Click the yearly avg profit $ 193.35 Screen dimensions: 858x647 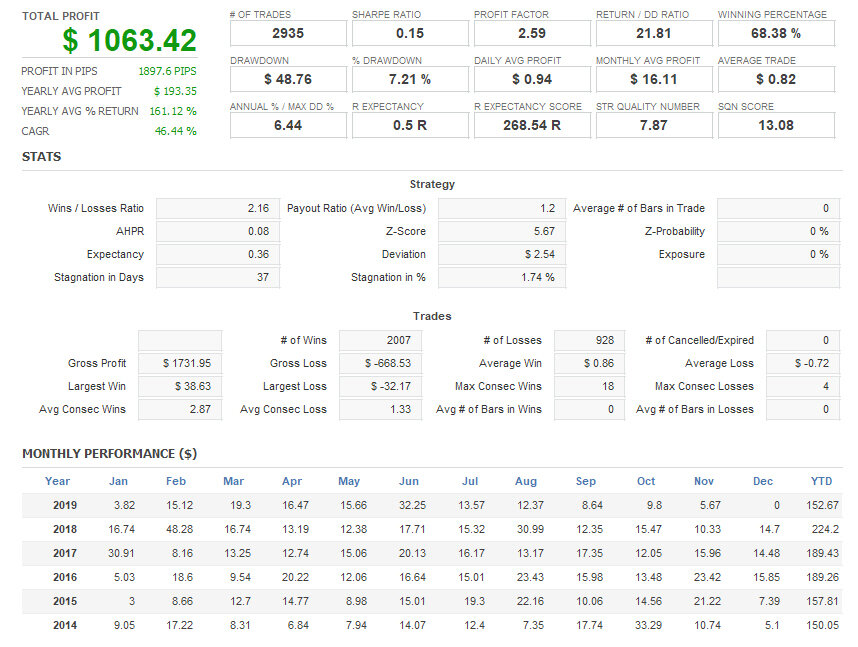[175, 91]
